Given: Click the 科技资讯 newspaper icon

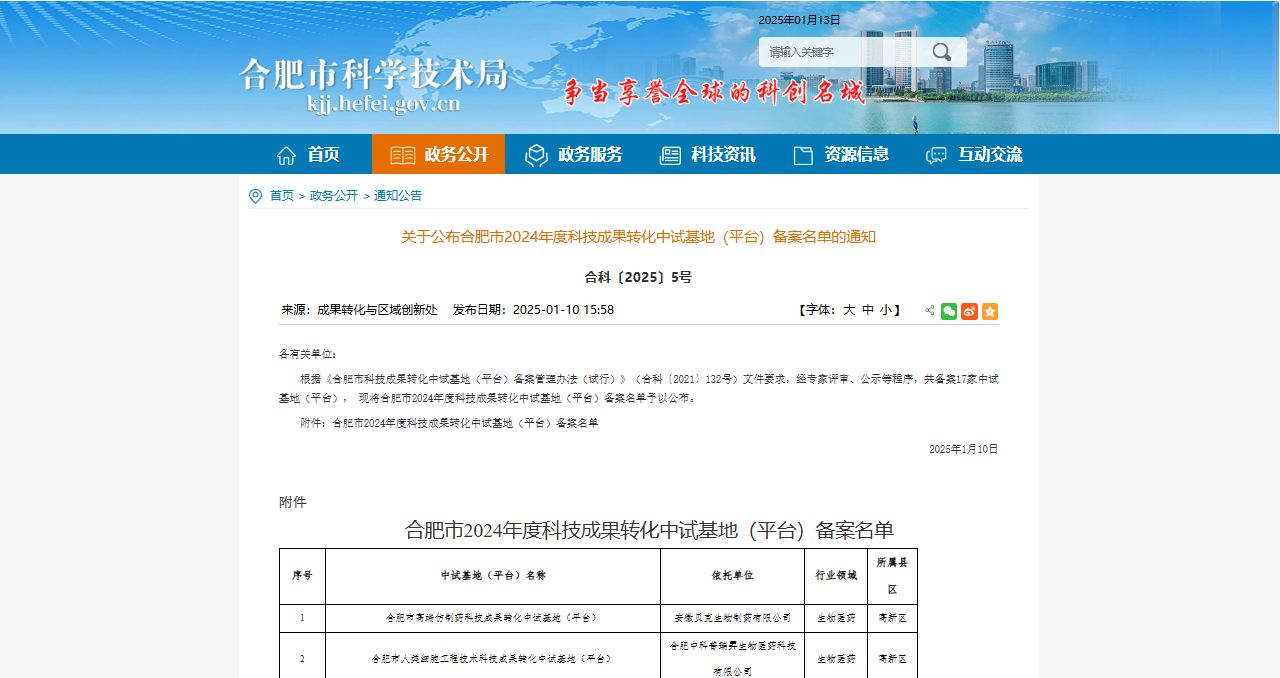Looking at the screenshot, I should click(670, 155).
